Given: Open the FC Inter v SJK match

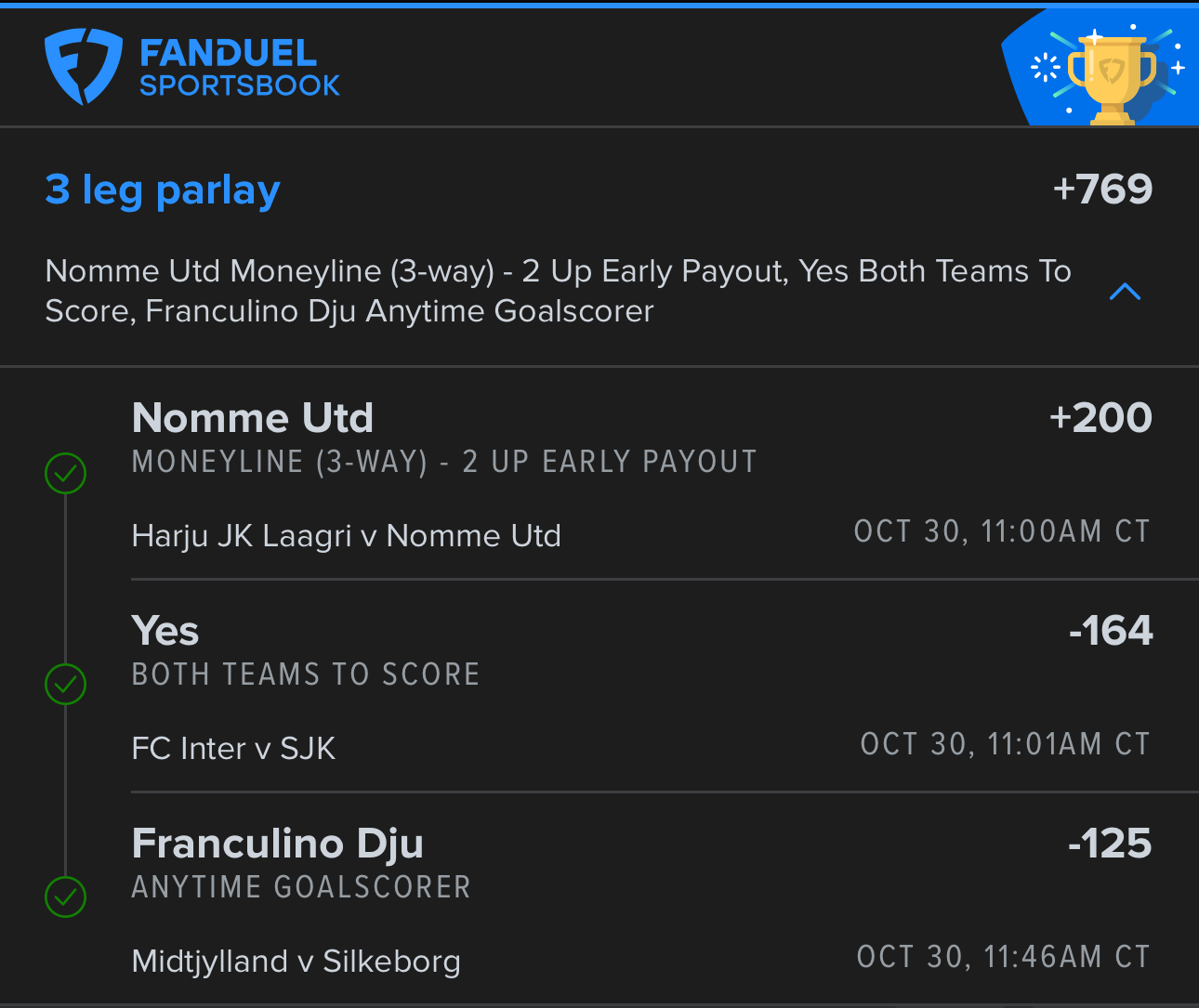Looking at the screenshot, I should click(x=233, y=748).
